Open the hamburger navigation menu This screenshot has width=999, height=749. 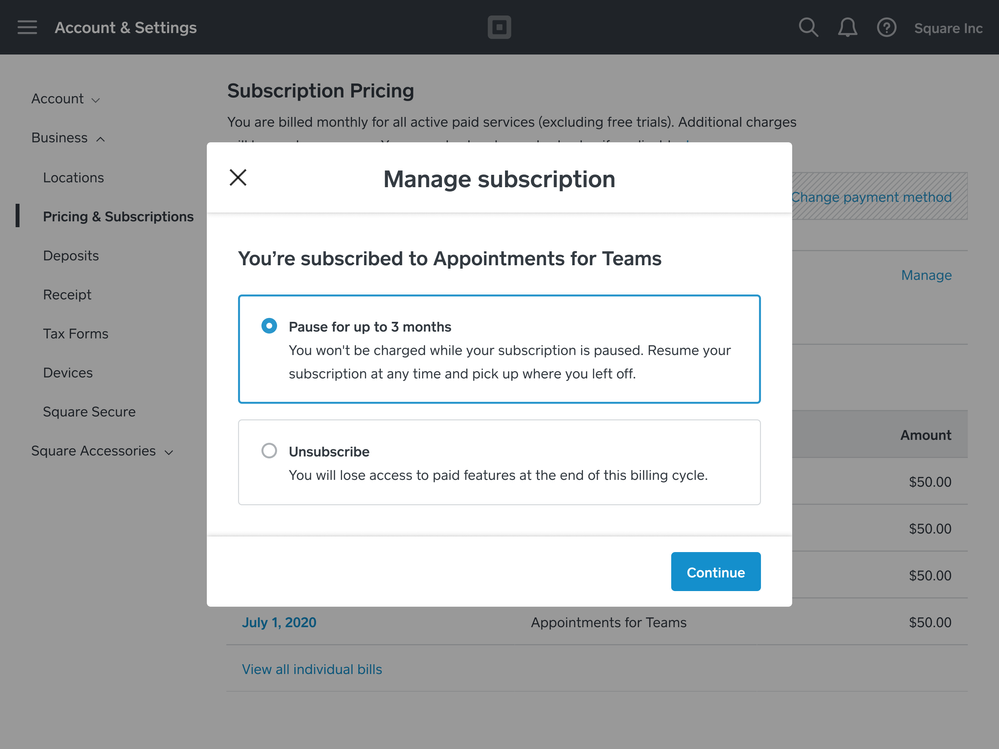[27, 27]
